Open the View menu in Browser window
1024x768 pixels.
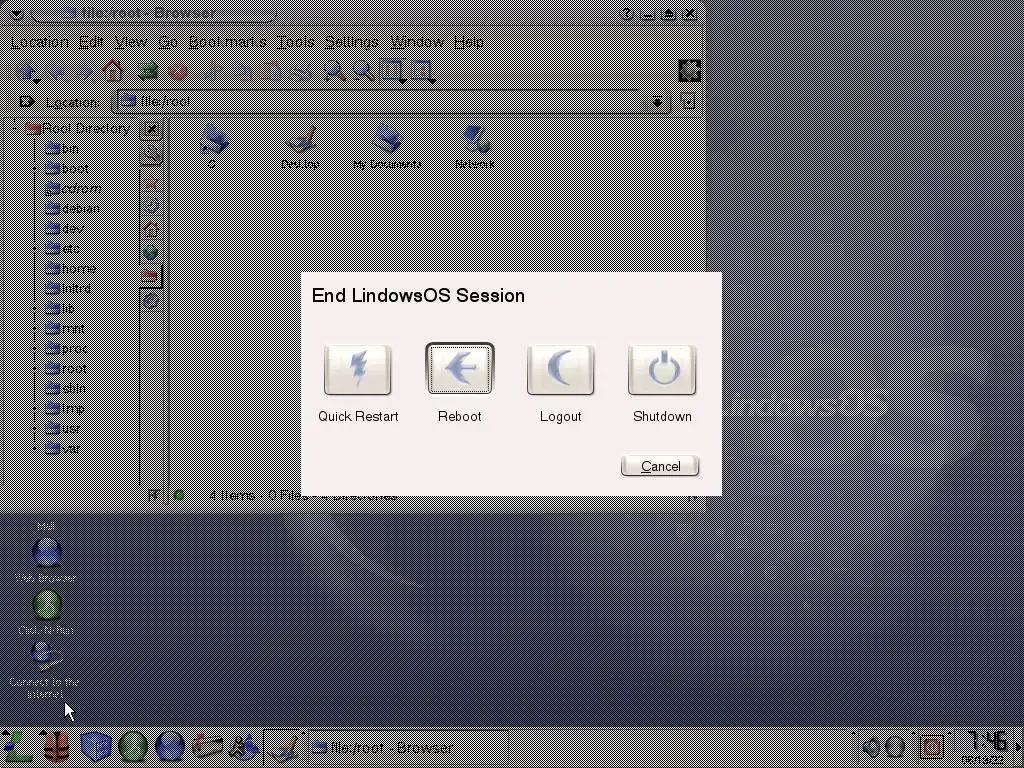(x=131, y=42)
